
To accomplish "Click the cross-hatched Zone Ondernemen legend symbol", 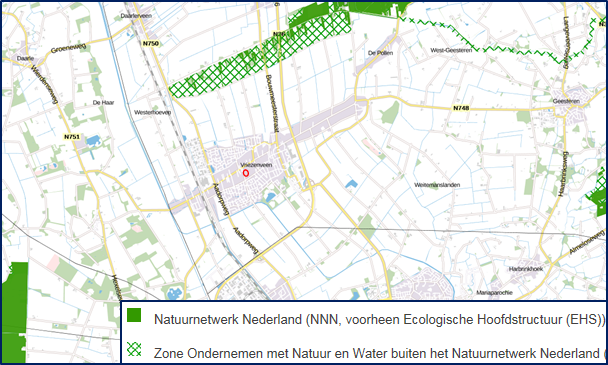I will coord(134,350).
